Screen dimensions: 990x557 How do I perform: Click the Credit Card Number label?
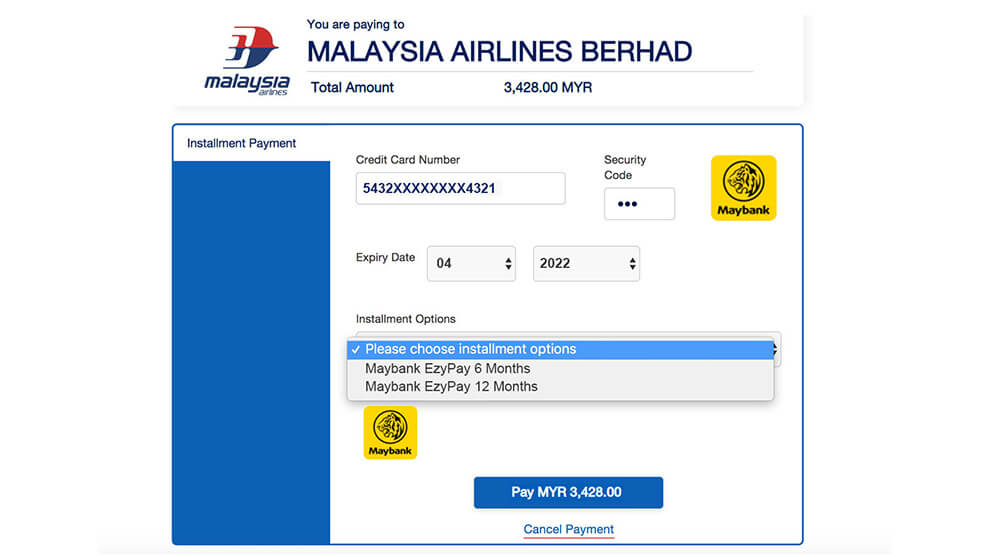[x=408, y=160]
